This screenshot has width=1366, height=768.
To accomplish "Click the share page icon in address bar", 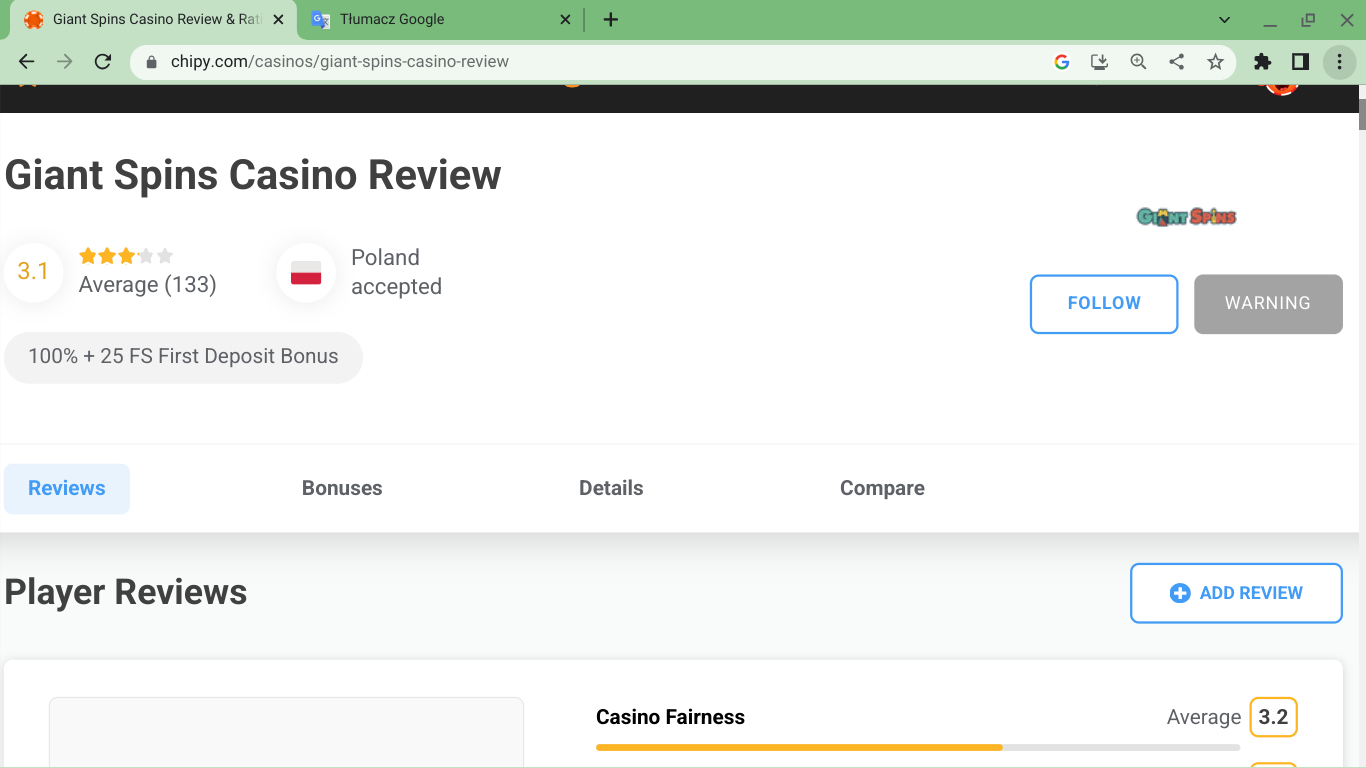I will tap(1177, 62).
